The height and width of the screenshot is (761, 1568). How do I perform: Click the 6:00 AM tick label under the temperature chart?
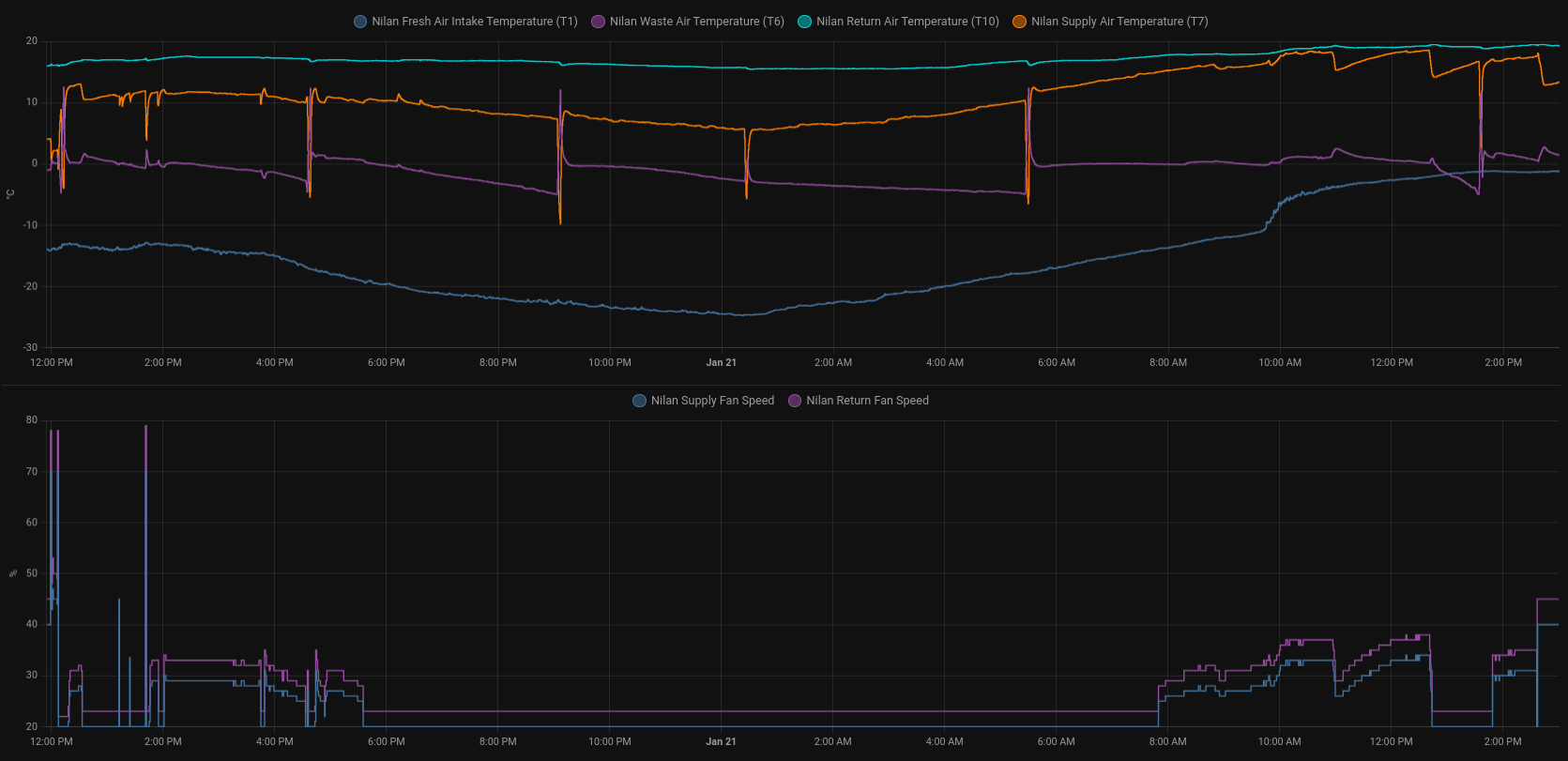[x=1056, y=362]
